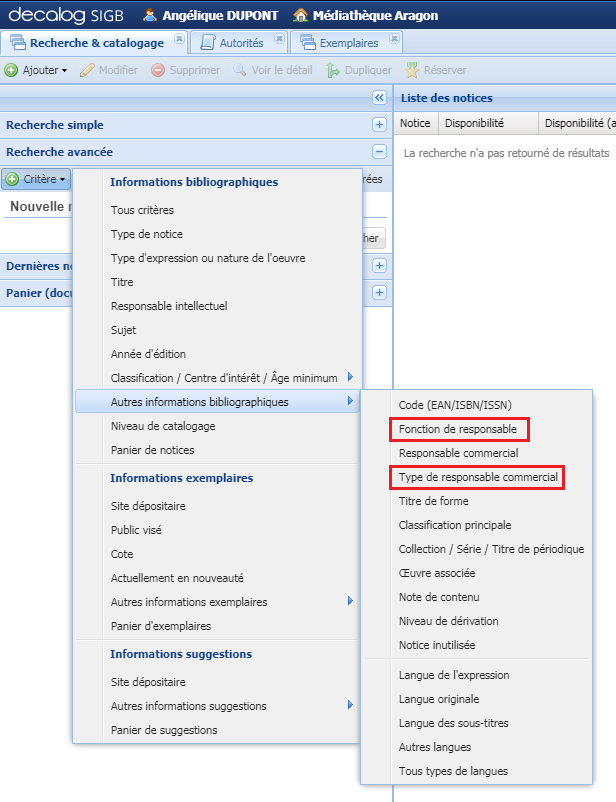Image resolution: width=616 pixels, height=802 pixels.
Task: Select Titre de forme submenu item
Action: 476,502
